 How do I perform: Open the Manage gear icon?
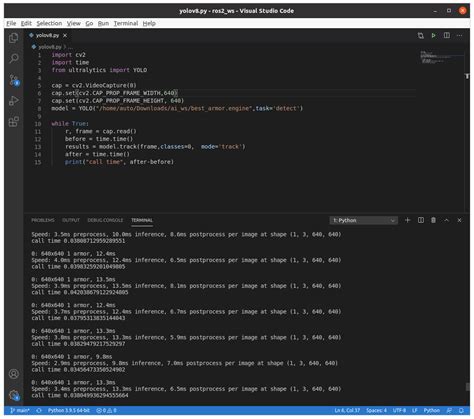14,395
